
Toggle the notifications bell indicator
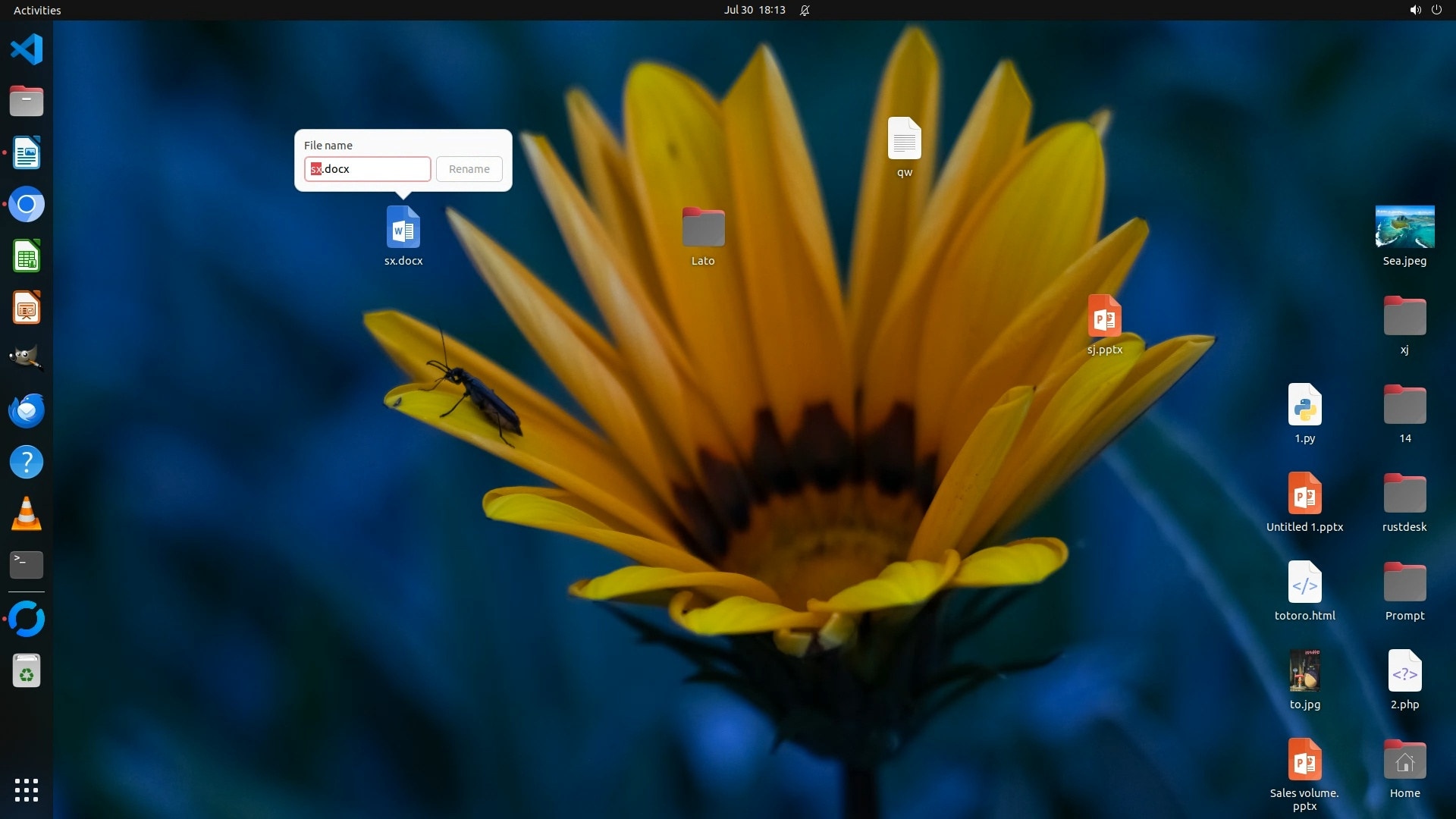pos(805,10)
